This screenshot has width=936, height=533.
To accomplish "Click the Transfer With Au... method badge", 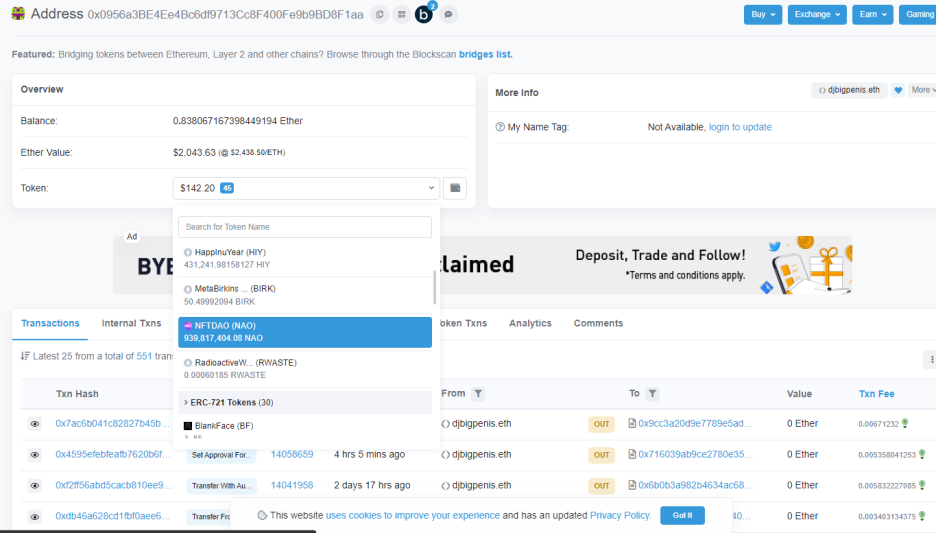I will tap(221, 486).
